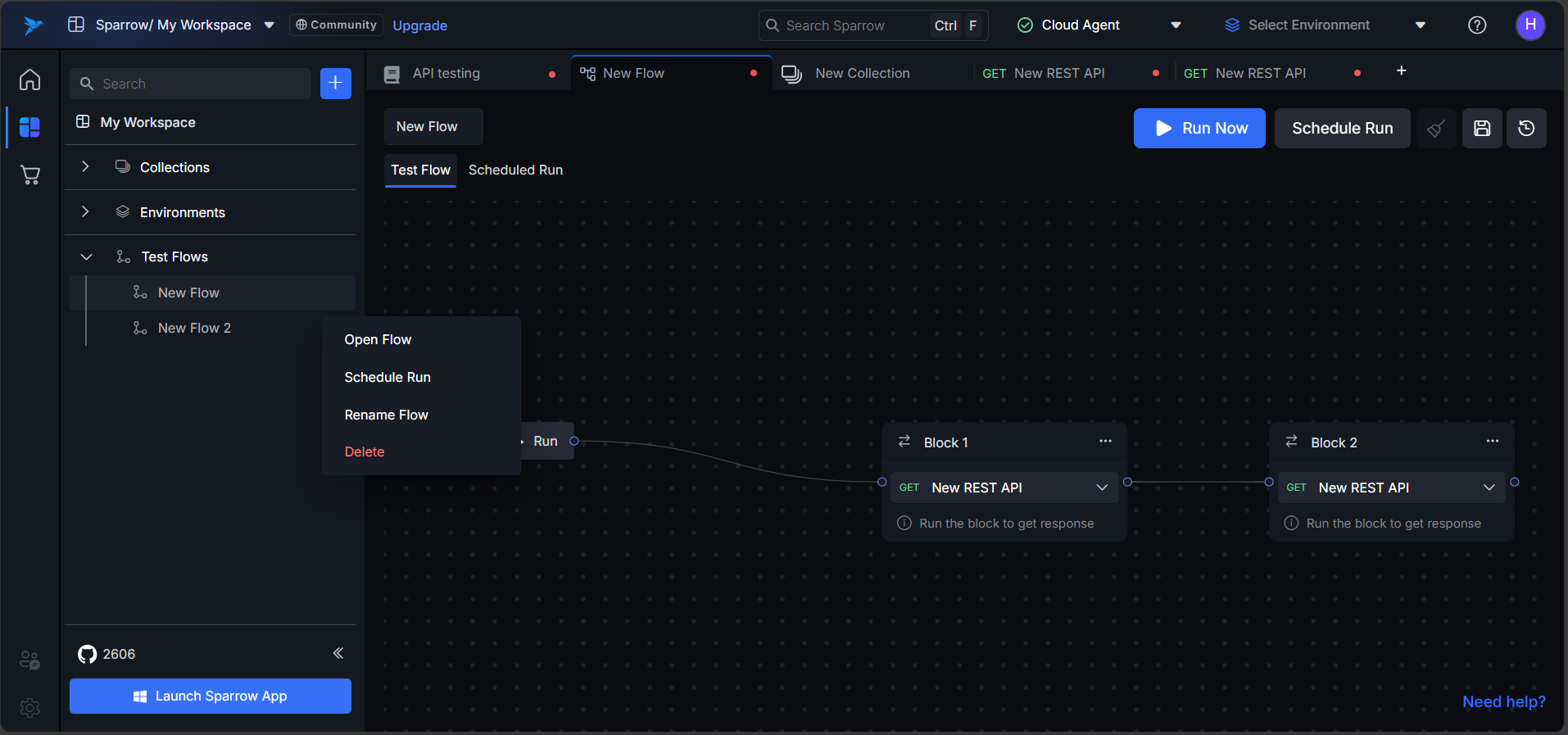Collapse sidebar with double chevron icon

point(338,653)
